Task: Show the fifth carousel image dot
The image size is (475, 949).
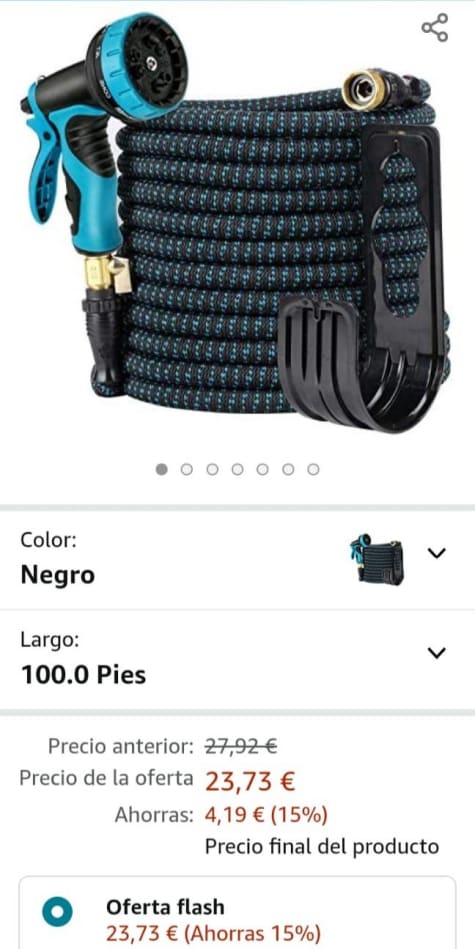Action: pos(262,469)
